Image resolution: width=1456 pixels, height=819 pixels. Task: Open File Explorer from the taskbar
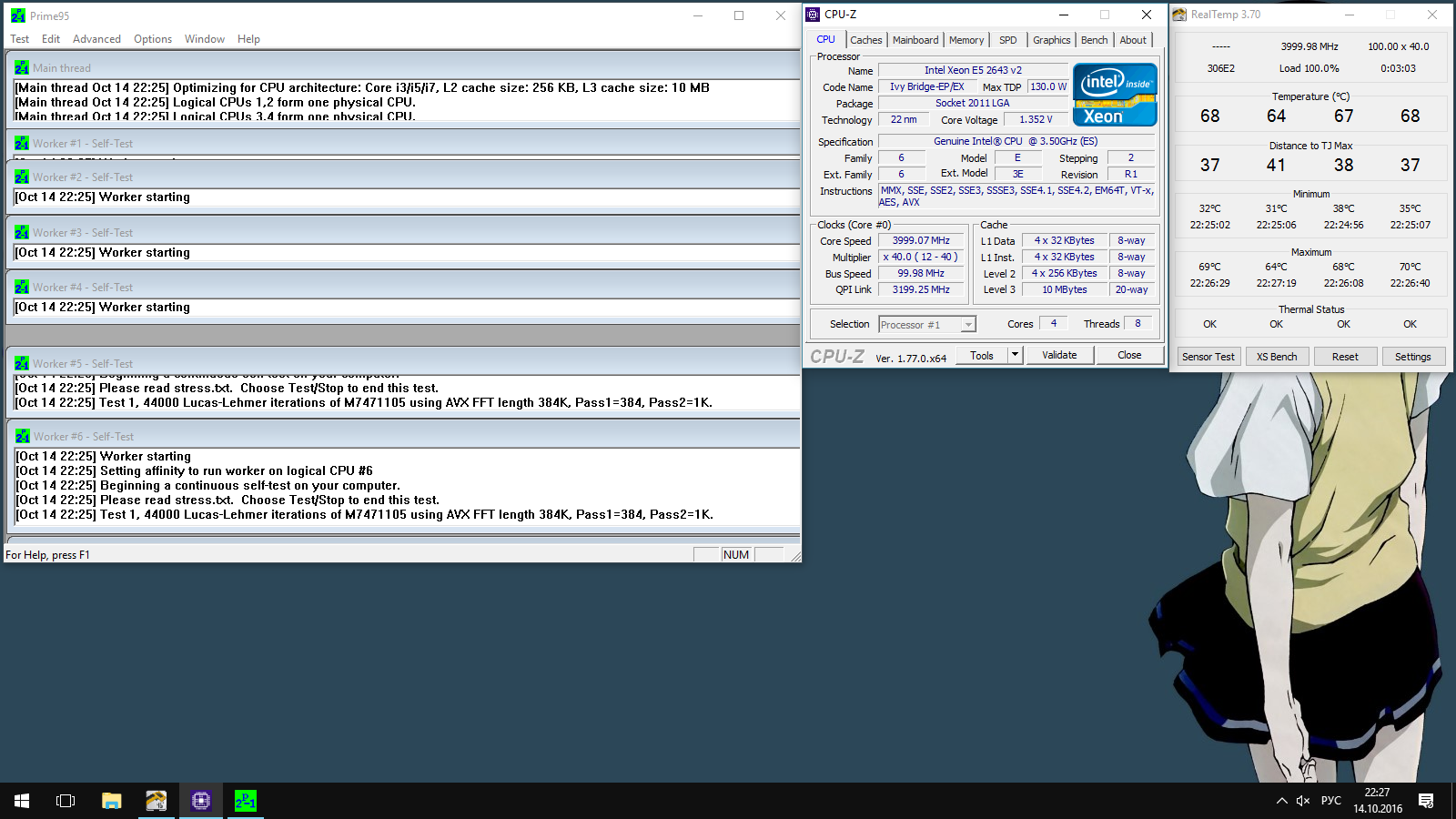click(x=111, y=801)
